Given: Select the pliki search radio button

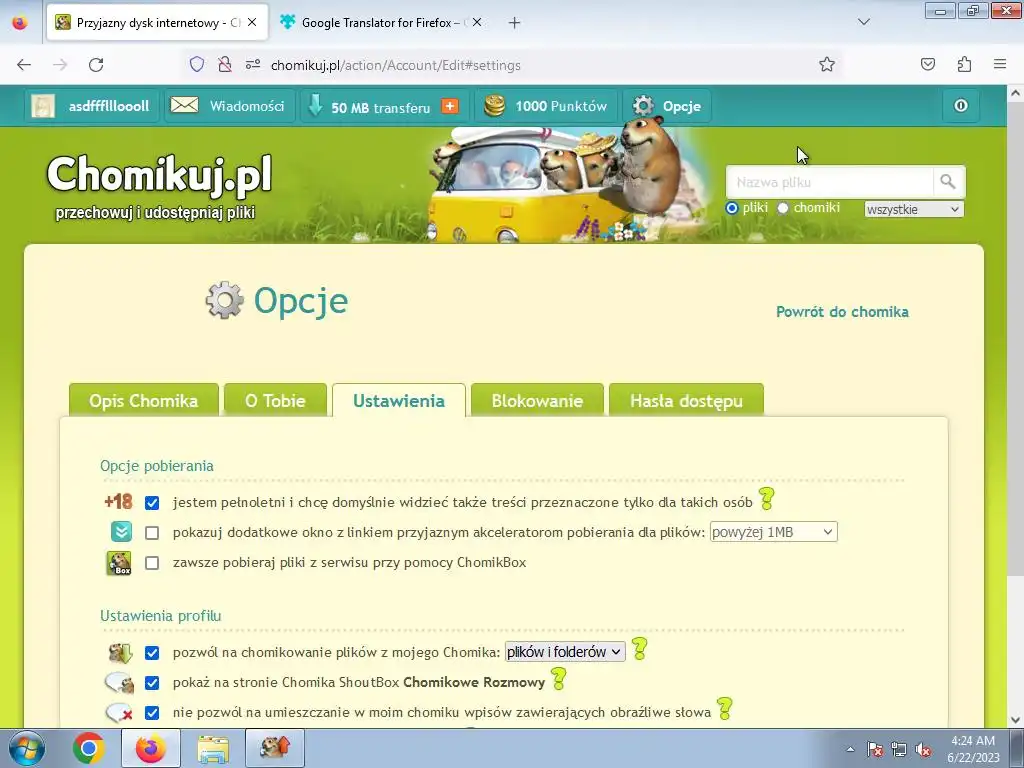Looking at the screenshot, I should (732, 208).
